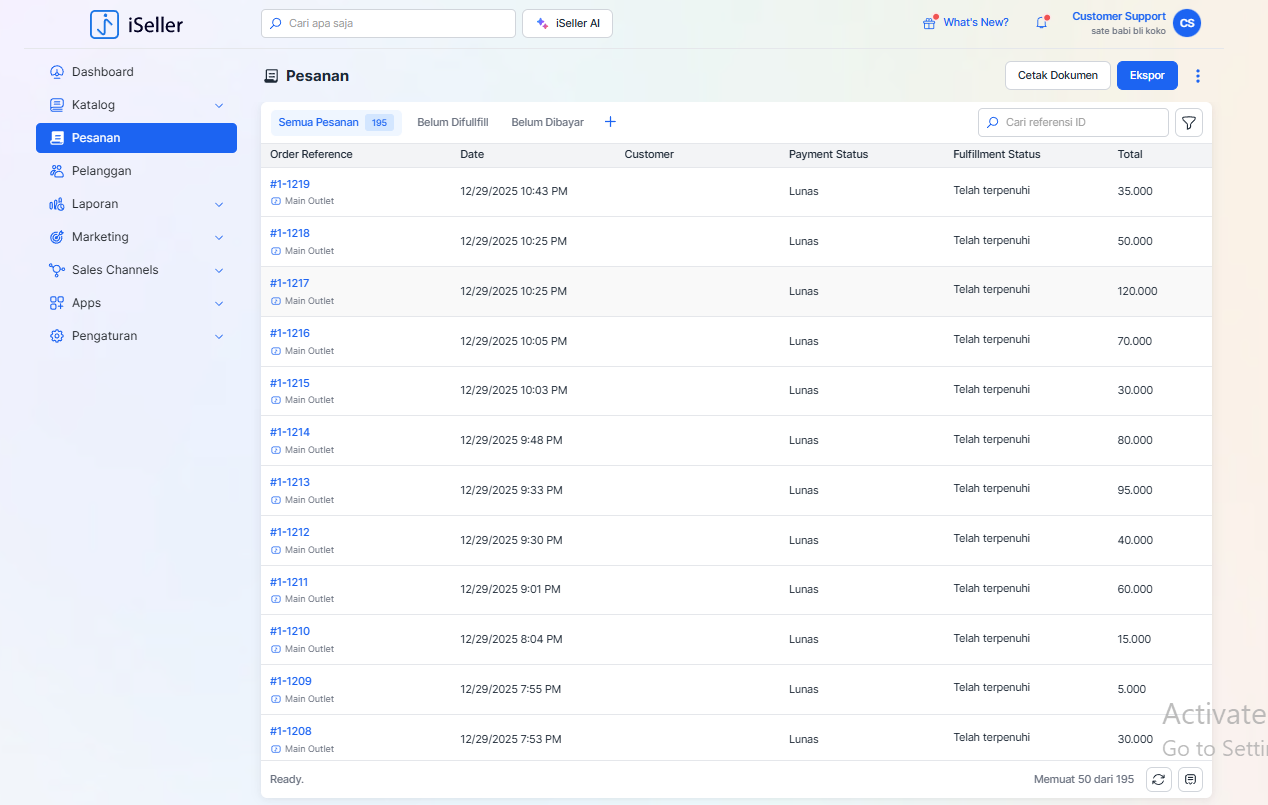1268x805 pixels.
Task: Open the iSeller AI assistant
Action: tap(567, 23)
